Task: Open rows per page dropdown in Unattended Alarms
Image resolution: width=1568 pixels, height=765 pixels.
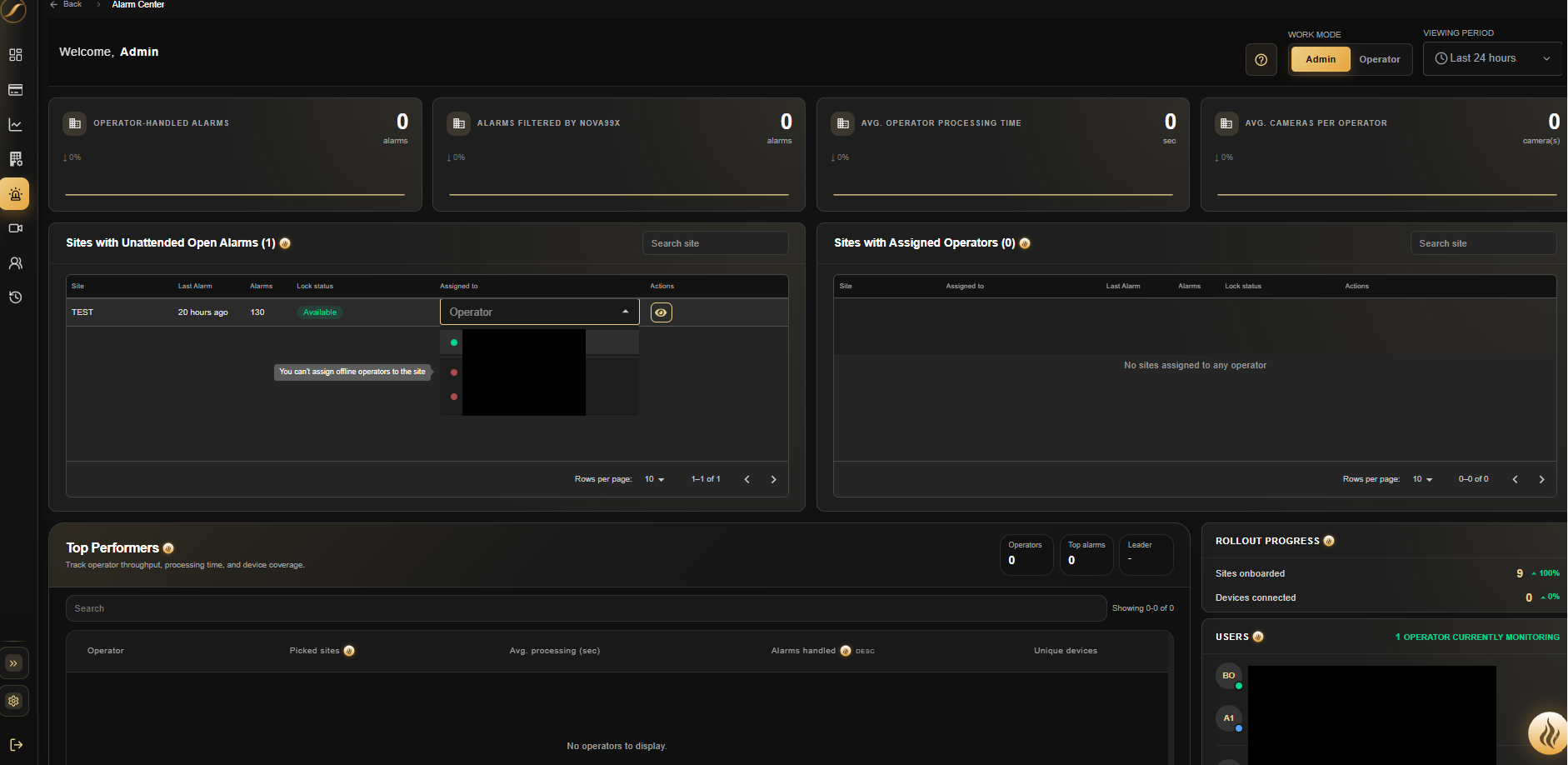Action: click(654, 479)
